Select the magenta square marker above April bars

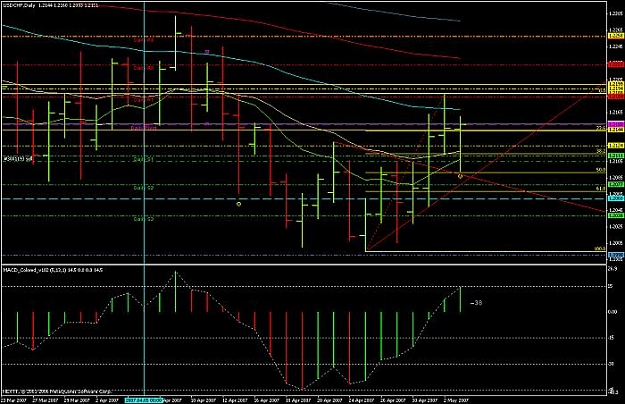click(x=207, y=52)
